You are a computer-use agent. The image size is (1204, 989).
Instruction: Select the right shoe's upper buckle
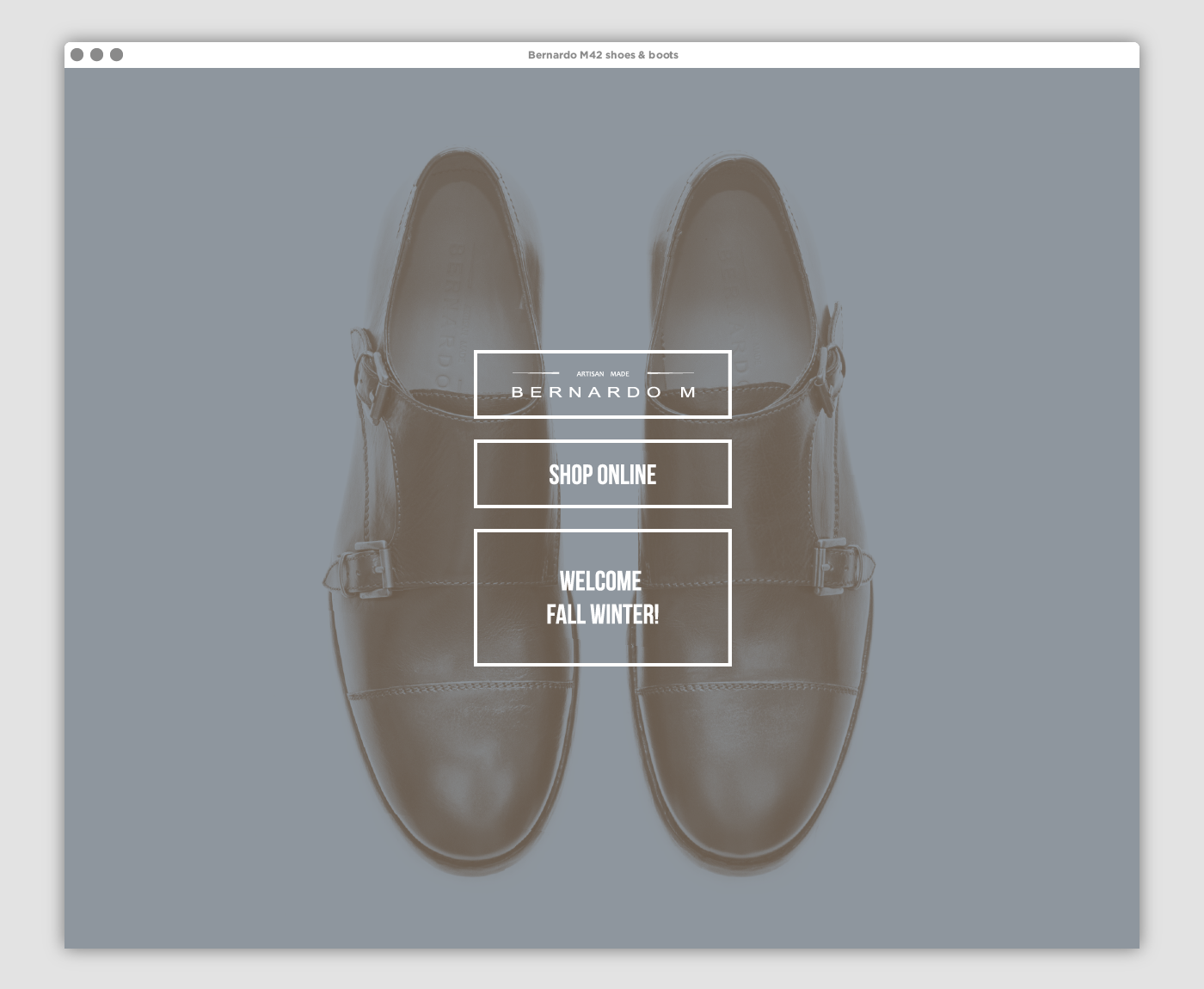pos(831,368)
